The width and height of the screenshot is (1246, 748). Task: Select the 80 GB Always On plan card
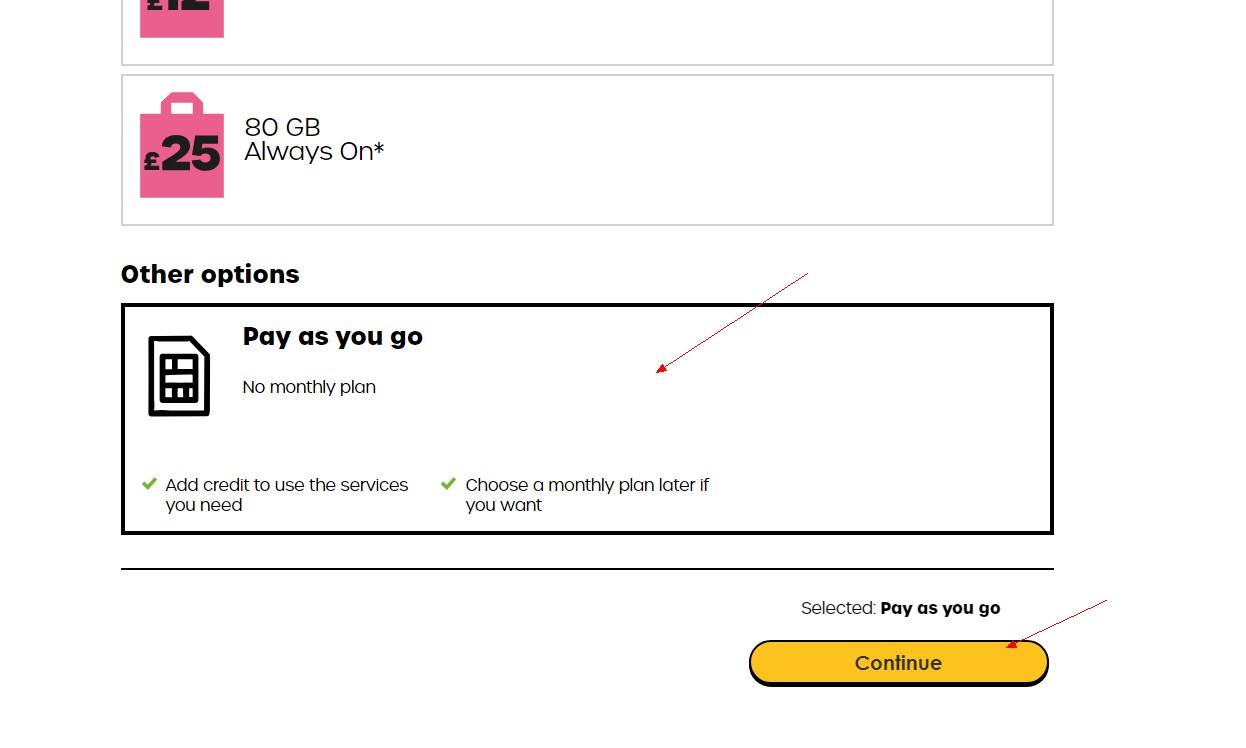tap(587, 150)
